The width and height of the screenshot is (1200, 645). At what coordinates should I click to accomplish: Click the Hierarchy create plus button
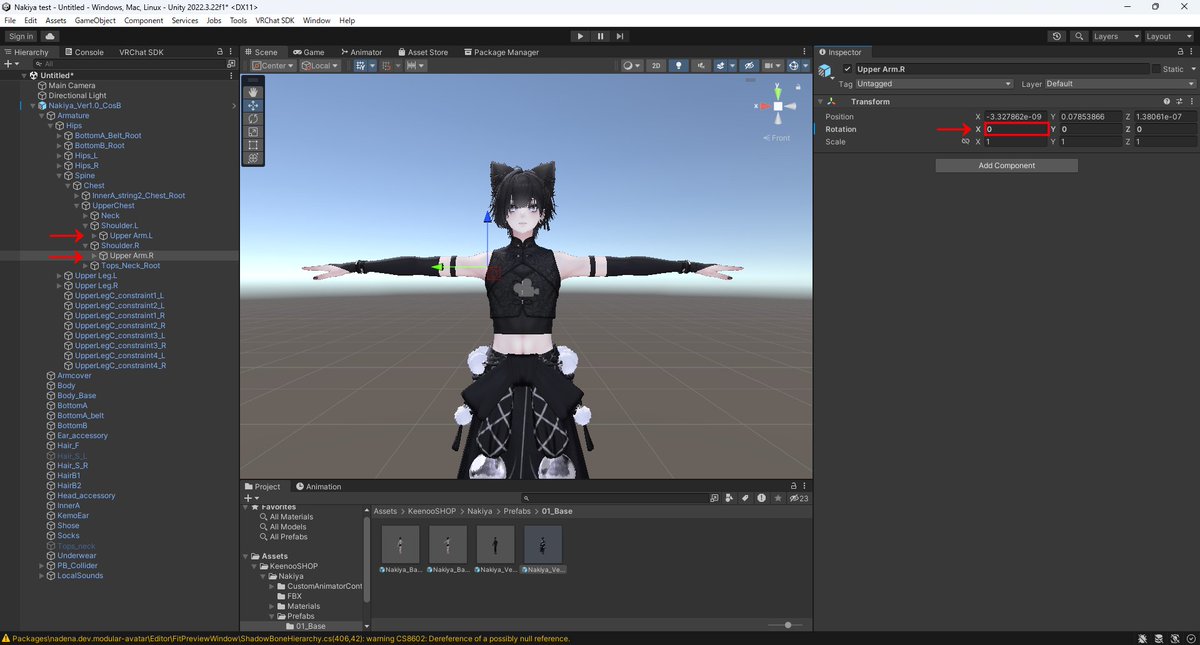[10, 63]
